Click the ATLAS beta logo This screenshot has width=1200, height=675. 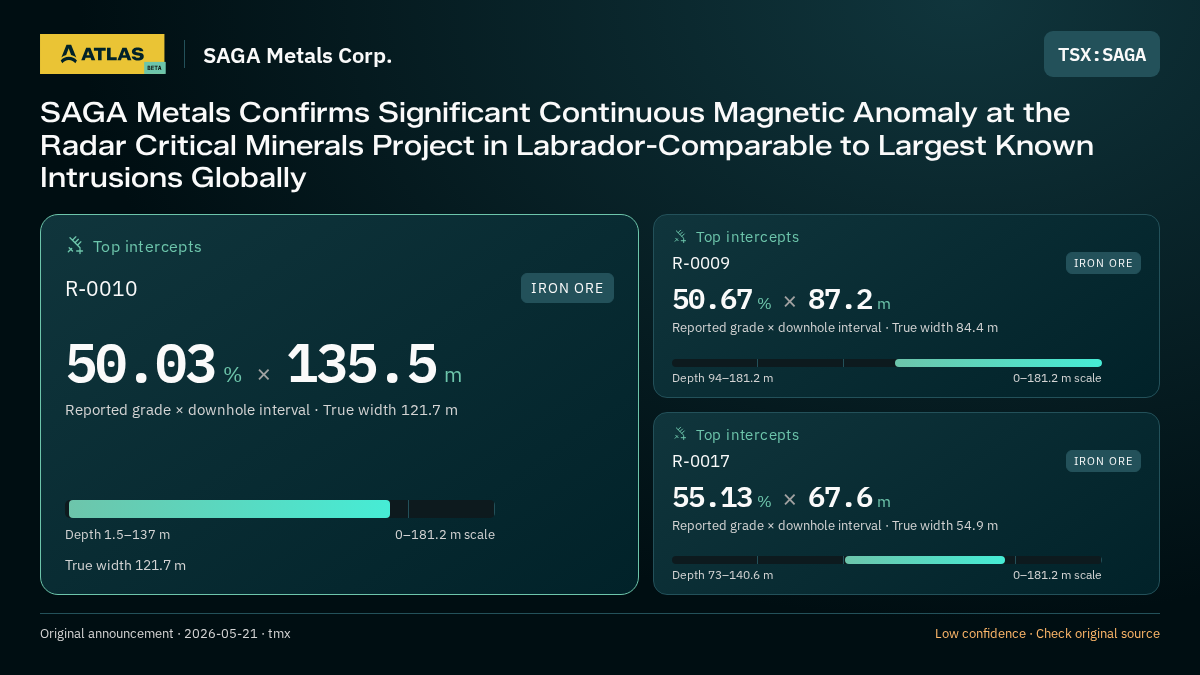tap(102, 54)
